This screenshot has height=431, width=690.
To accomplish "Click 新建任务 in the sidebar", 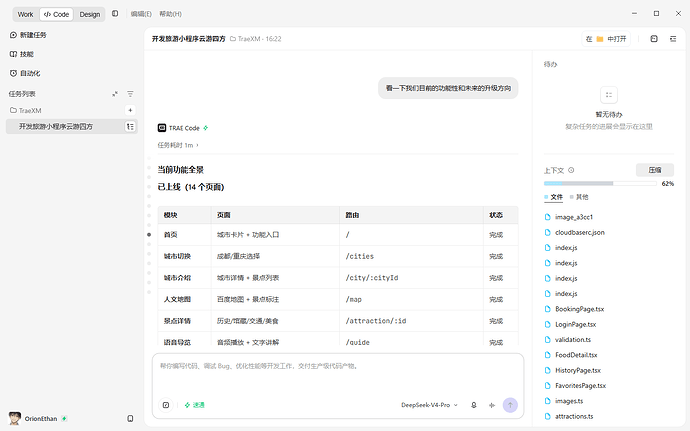I will tap(33, 35).
